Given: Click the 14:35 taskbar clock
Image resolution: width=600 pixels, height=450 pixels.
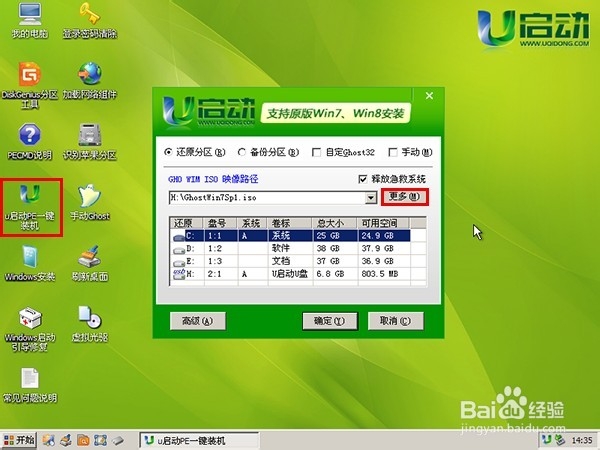Looking at the screenshot, I should 582,440.
